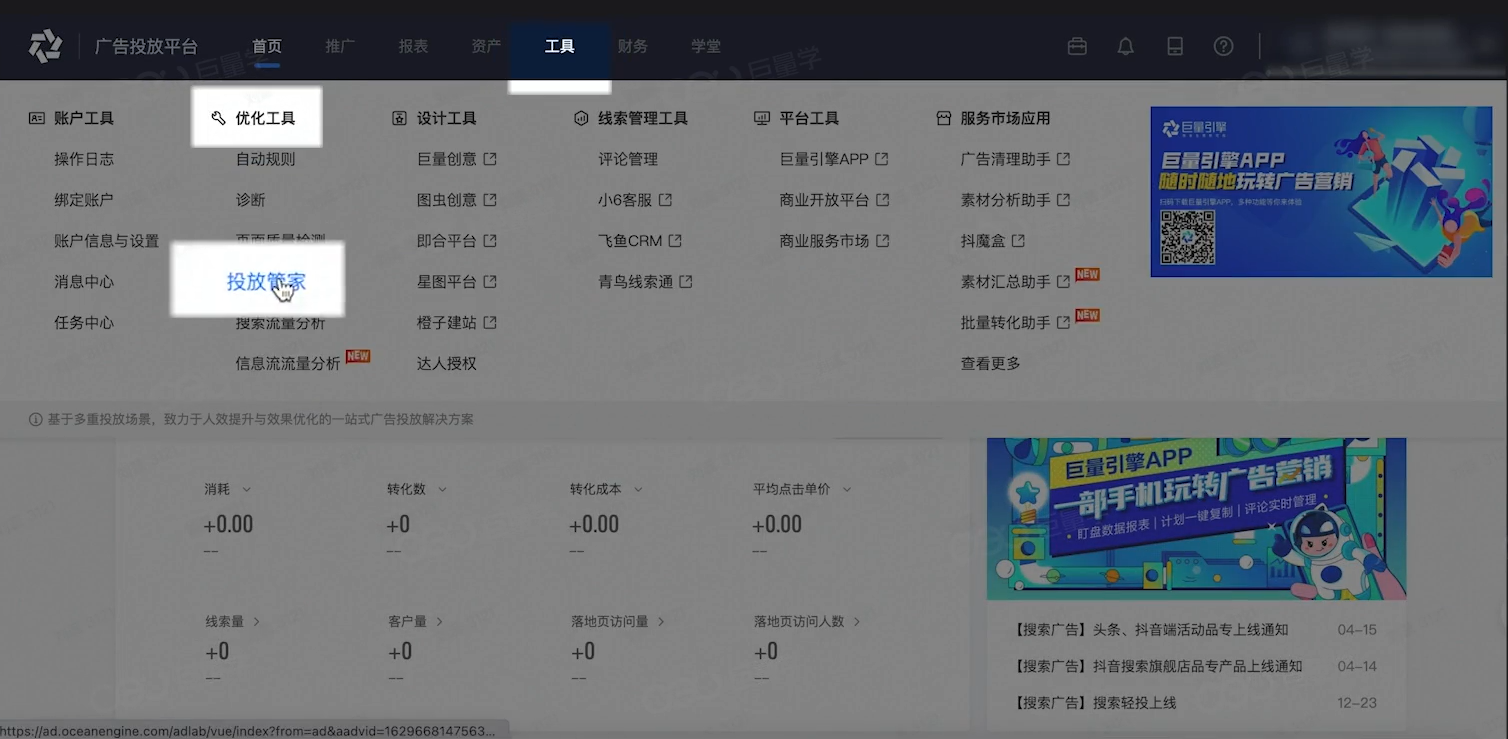The width and height of the screenshot is (1508, 739).
Task: Open notice 头条、抖音端活动品专上线通知
Action: tap(1151, 630)
